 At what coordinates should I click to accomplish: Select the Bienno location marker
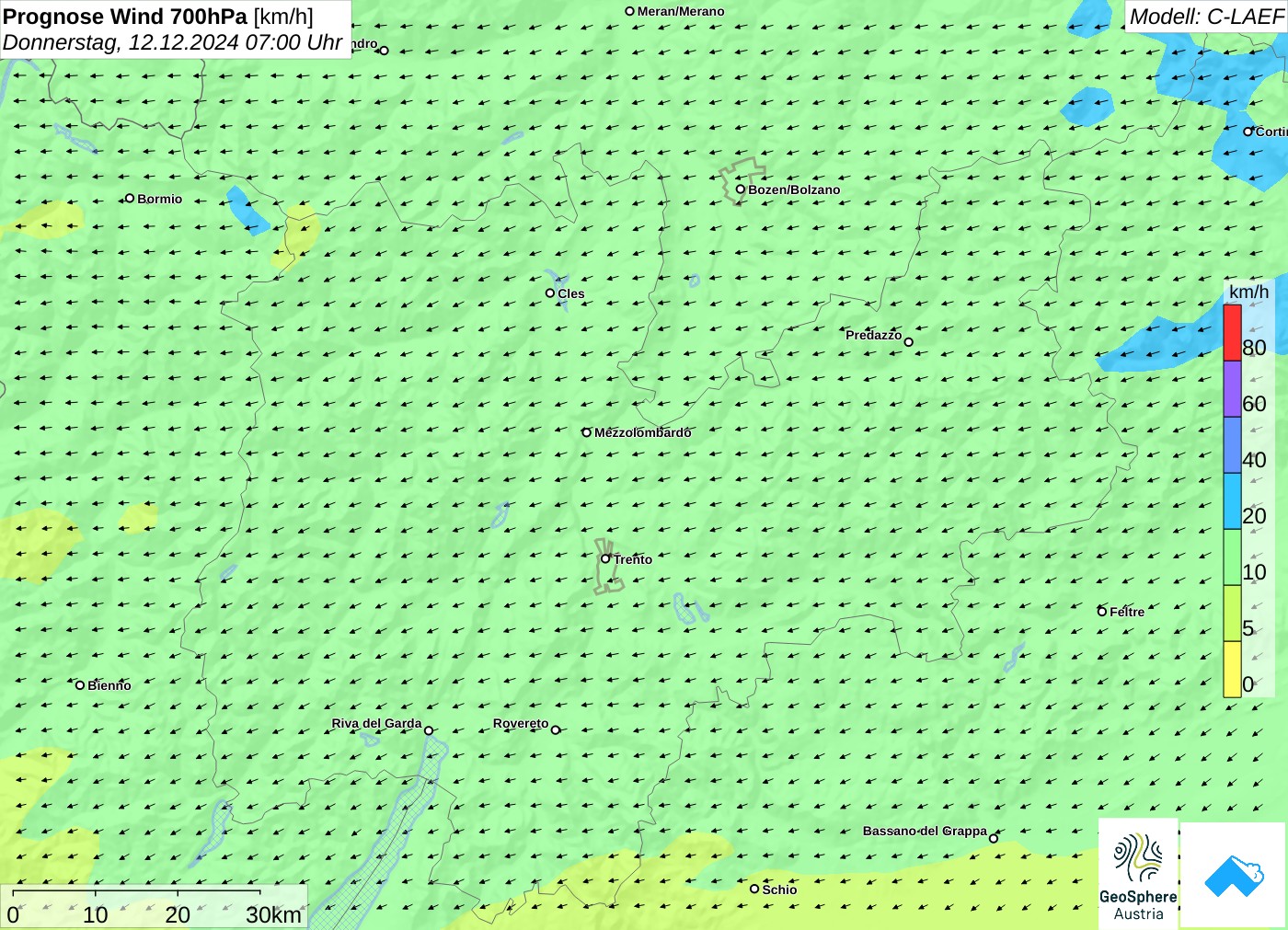pyautogui.click(x=80, y=684)
